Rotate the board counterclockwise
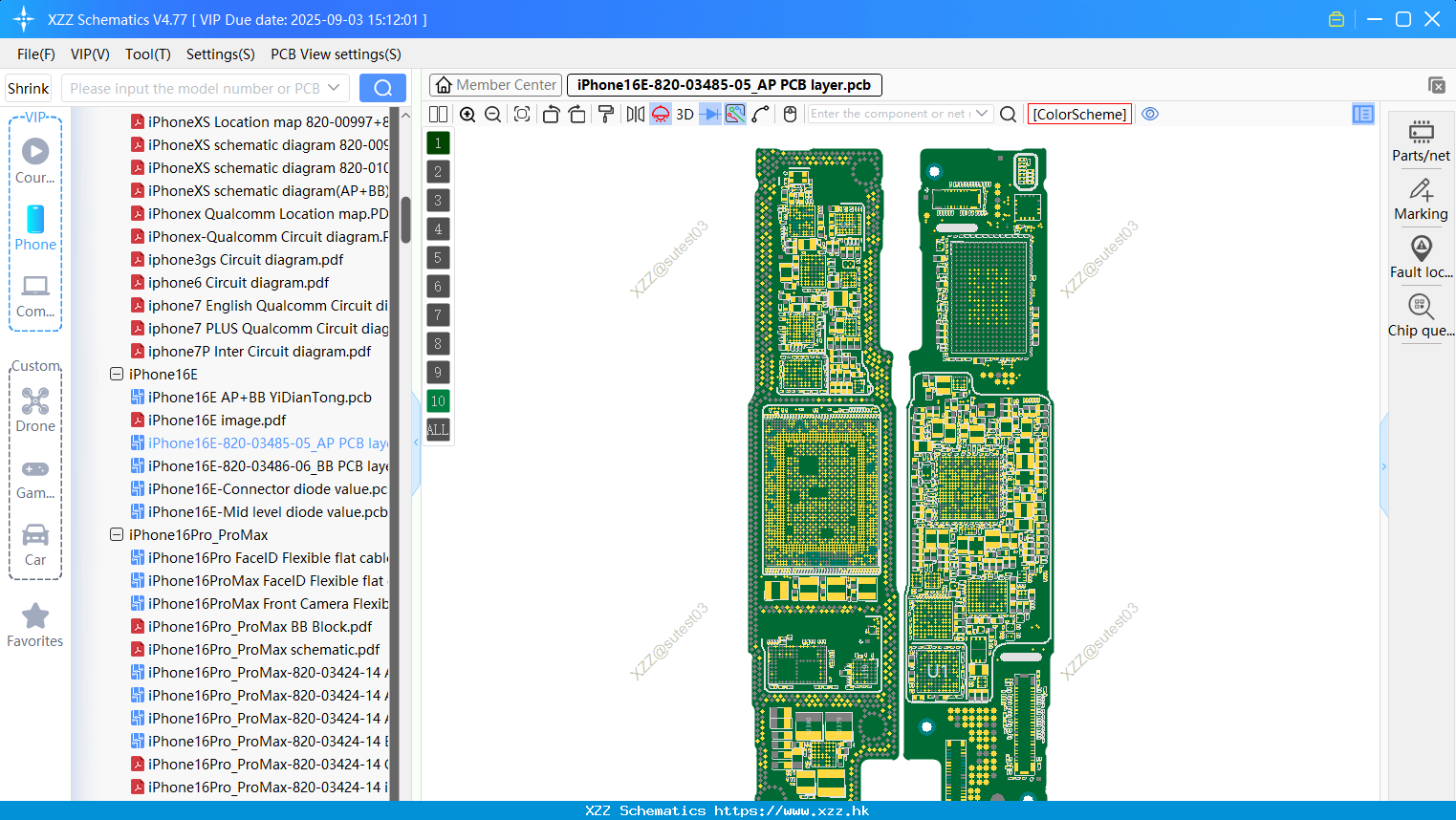 click(551, 114)
